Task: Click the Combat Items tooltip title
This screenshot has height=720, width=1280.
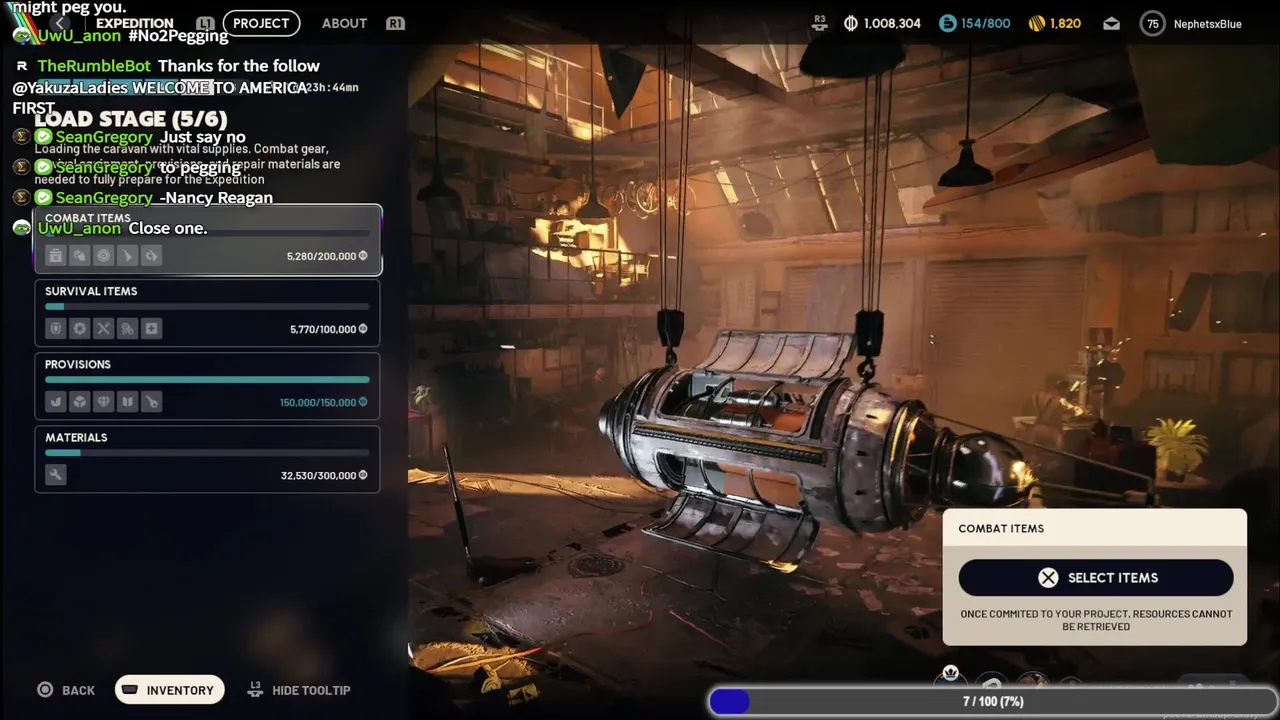Action: (x=1001, y=528)
